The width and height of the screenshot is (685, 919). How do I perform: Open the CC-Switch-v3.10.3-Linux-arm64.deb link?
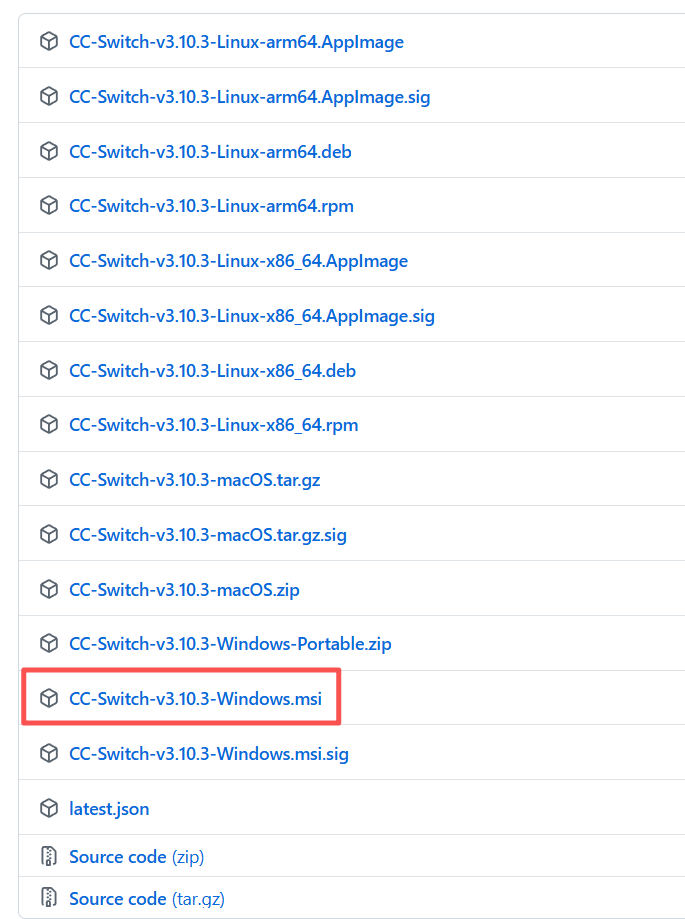(x=210, y=152)
